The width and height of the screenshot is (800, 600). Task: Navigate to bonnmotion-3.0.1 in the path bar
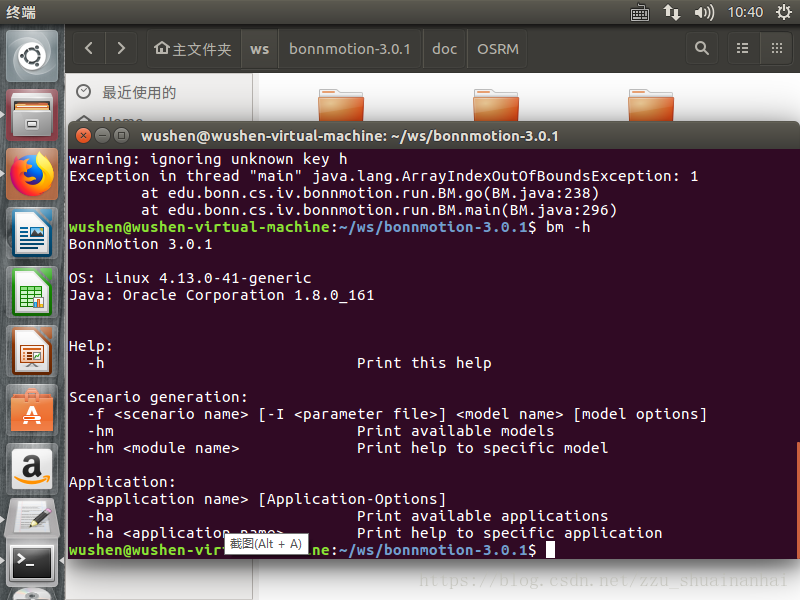pos(350,48)
